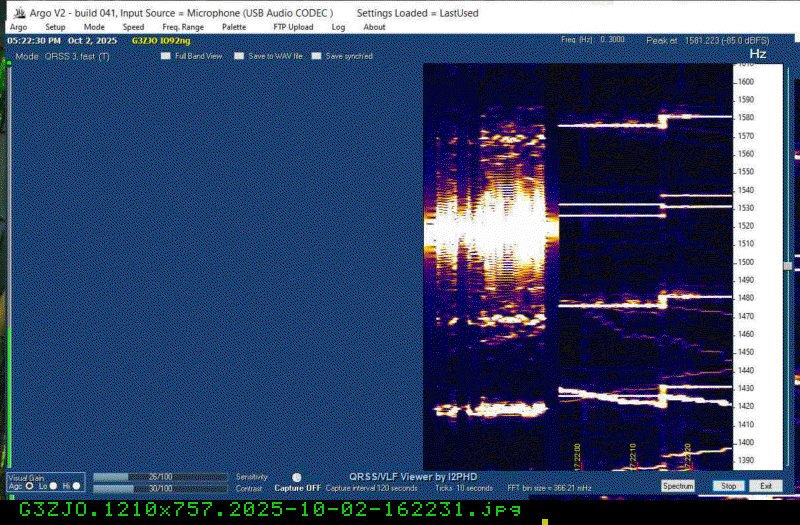Click the Exit button

(x=765, y=486)
